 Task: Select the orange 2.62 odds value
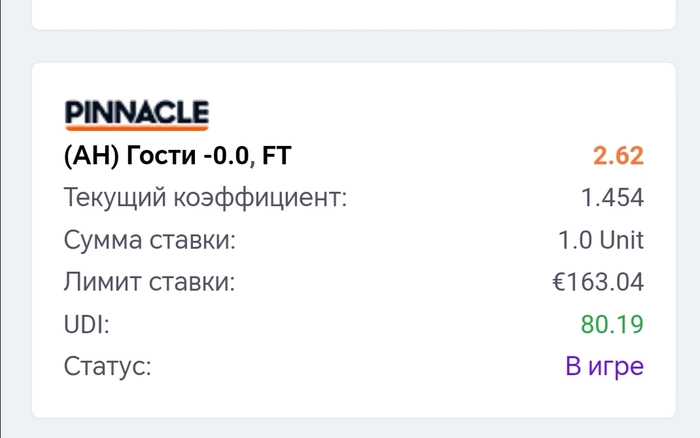[x=618, y=155]
